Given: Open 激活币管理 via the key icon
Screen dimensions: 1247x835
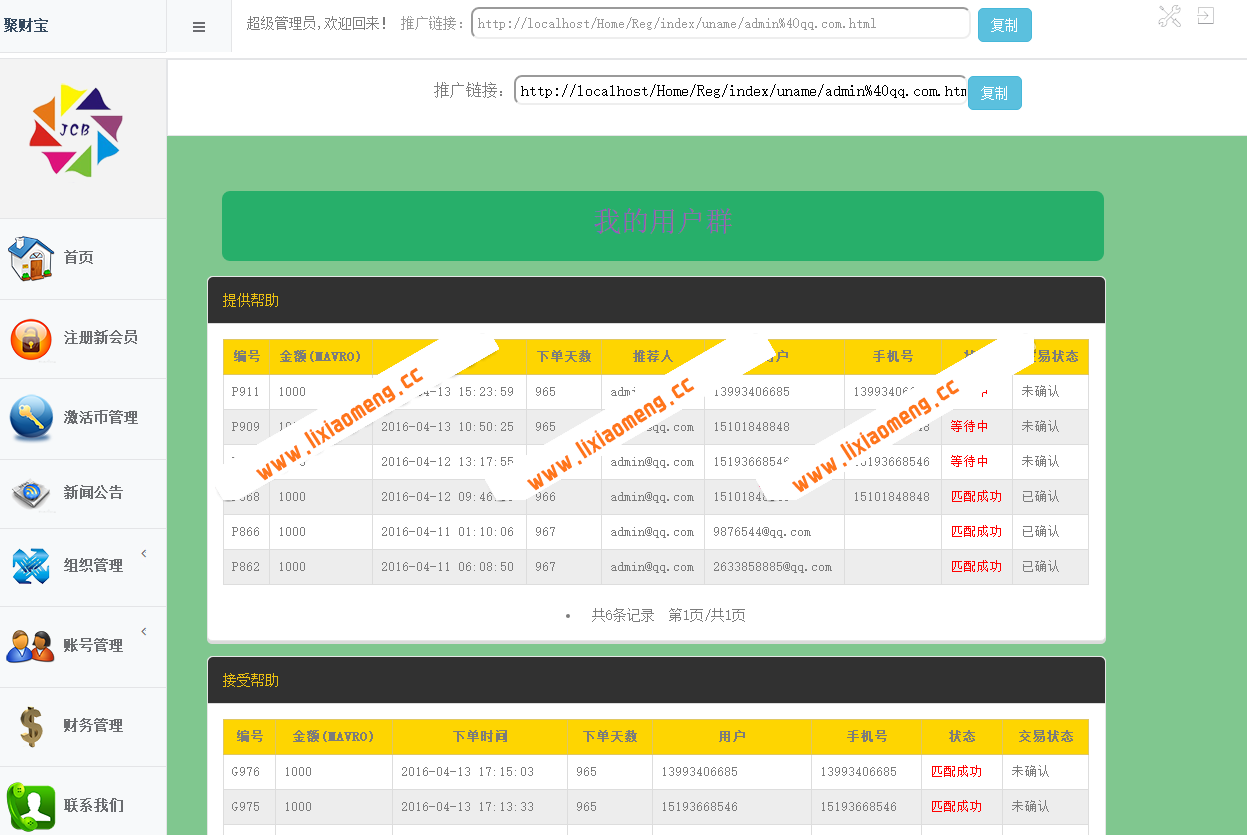Looking at the screenshot, I should tap(31, 418).
